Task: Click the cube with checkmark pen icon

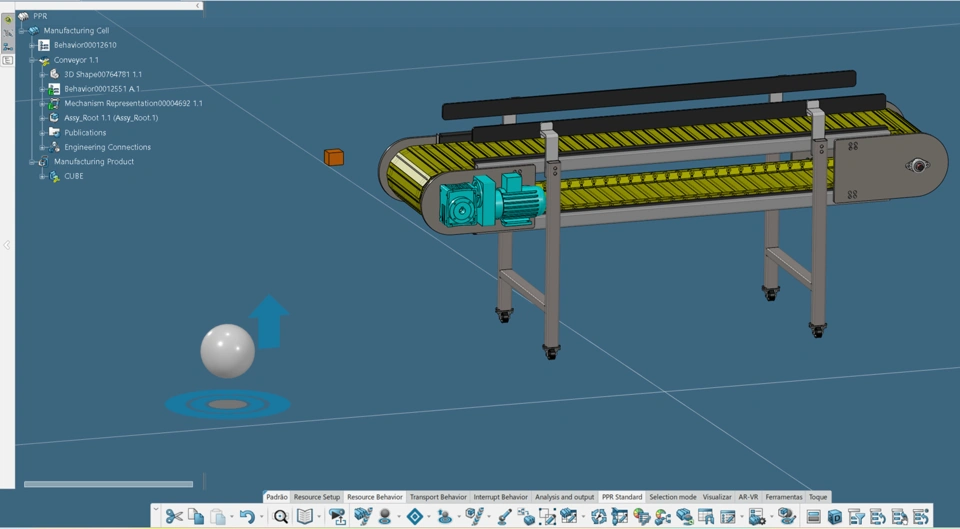Action: (x=474, y=516)
